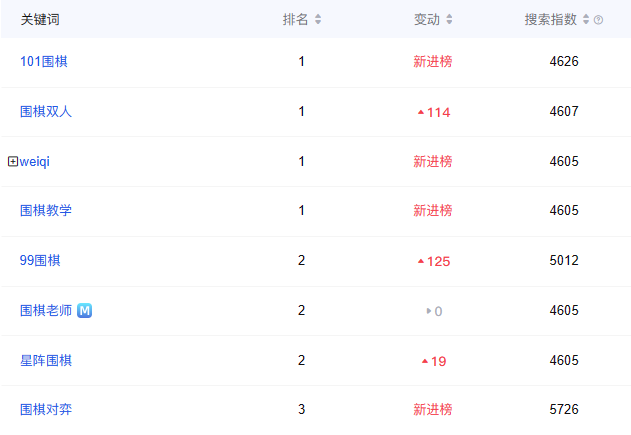This screenshot has width=631, height=435.
Task: View the 99围棋 keyword details
Action: (40, 260)
